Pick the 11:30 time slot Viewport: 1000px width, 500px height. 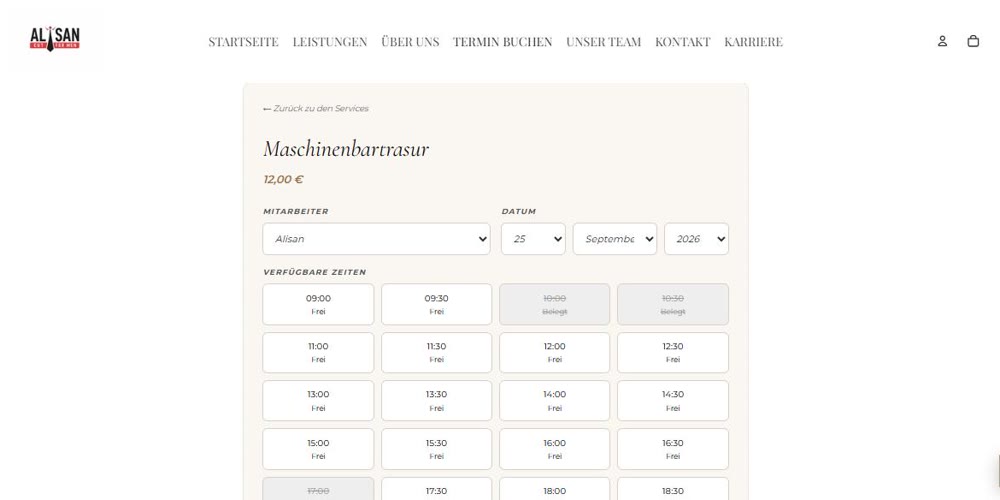(x=437, y=353)
